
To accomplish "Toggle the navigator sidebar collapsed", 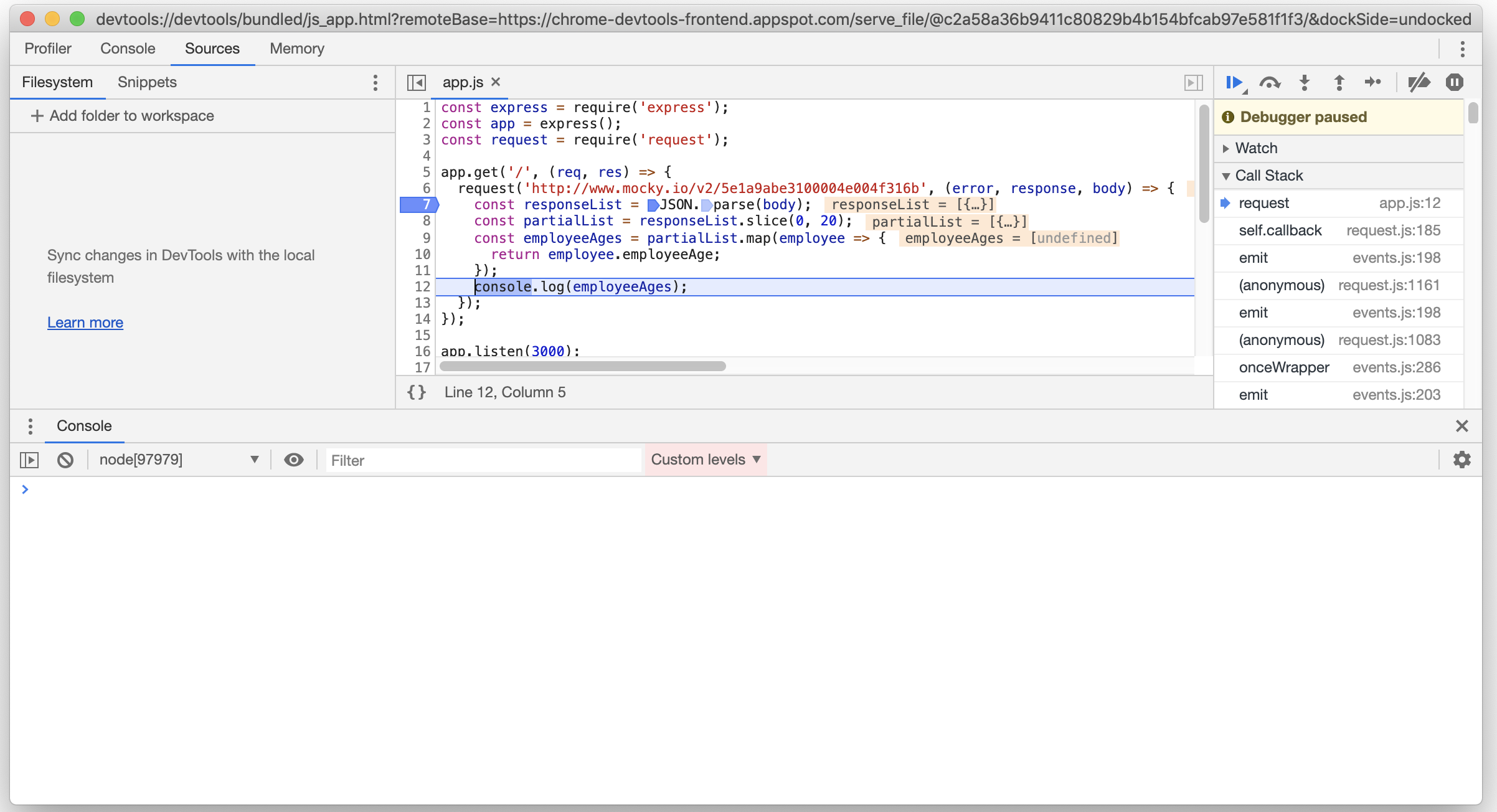I will [417, 82].
